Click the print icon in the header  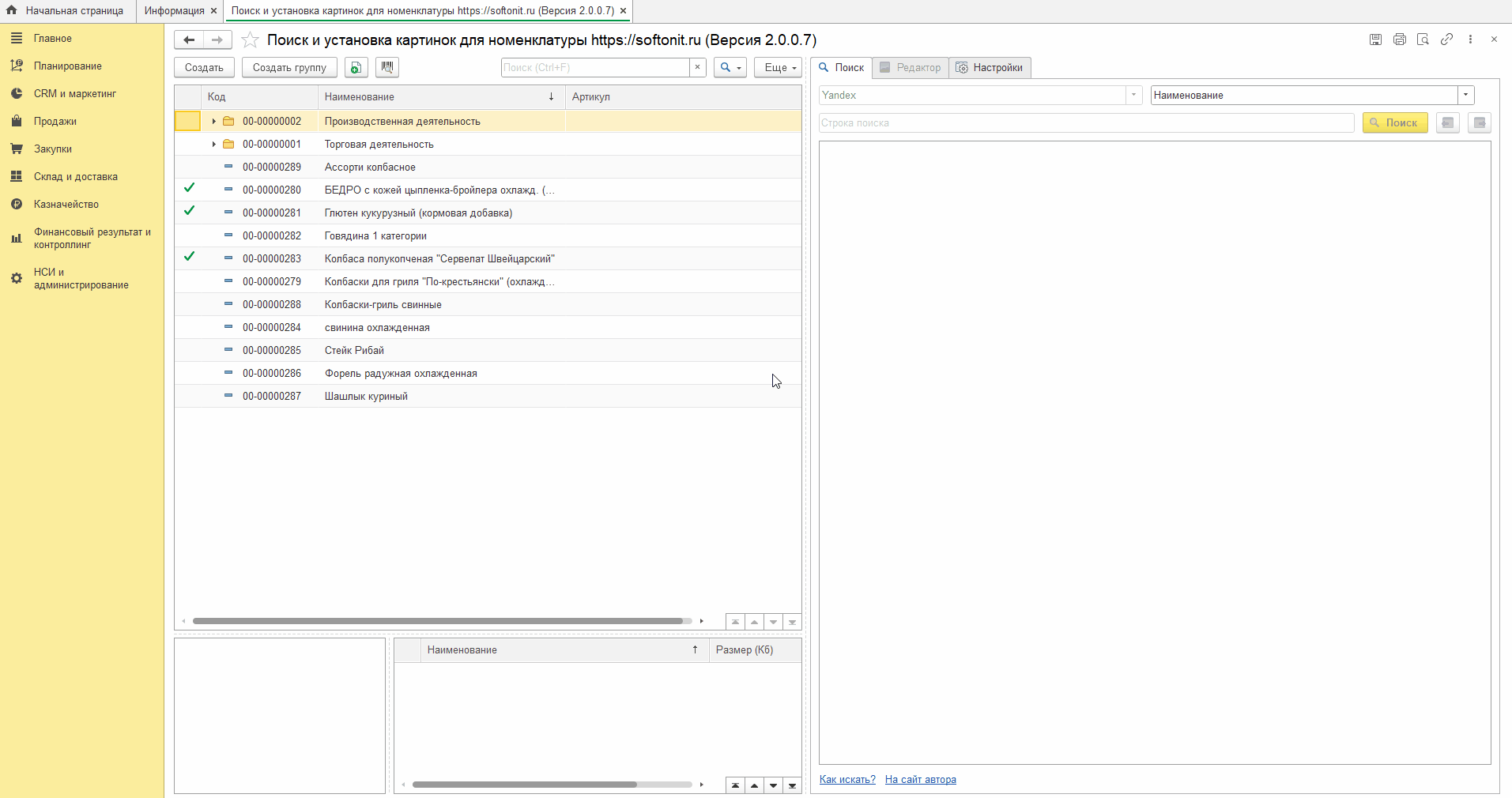pos(1399,40)
